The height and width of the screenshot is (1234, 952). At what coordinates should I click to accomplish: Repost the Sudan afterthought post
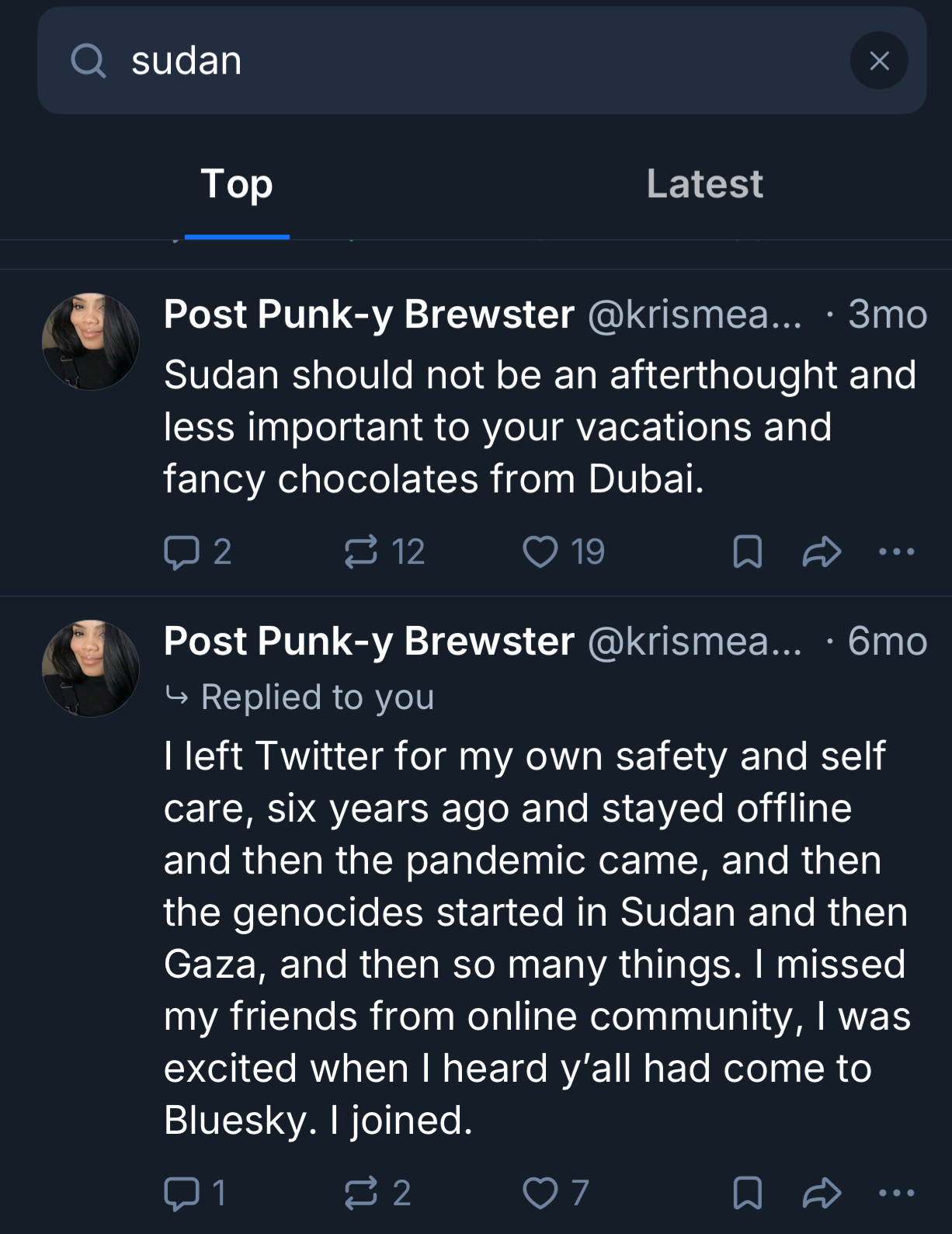pos(361,552)
